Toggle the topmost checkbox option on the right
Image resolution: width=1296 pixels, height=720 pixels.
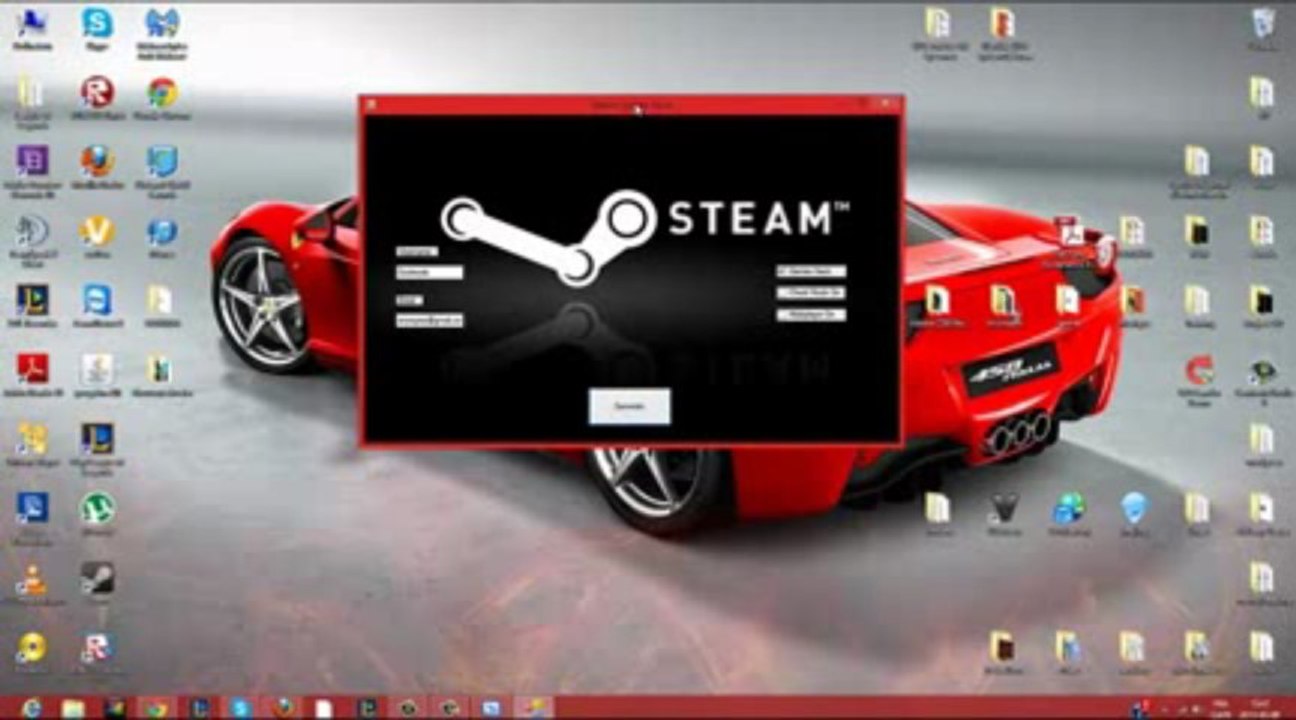coord(811,271)
